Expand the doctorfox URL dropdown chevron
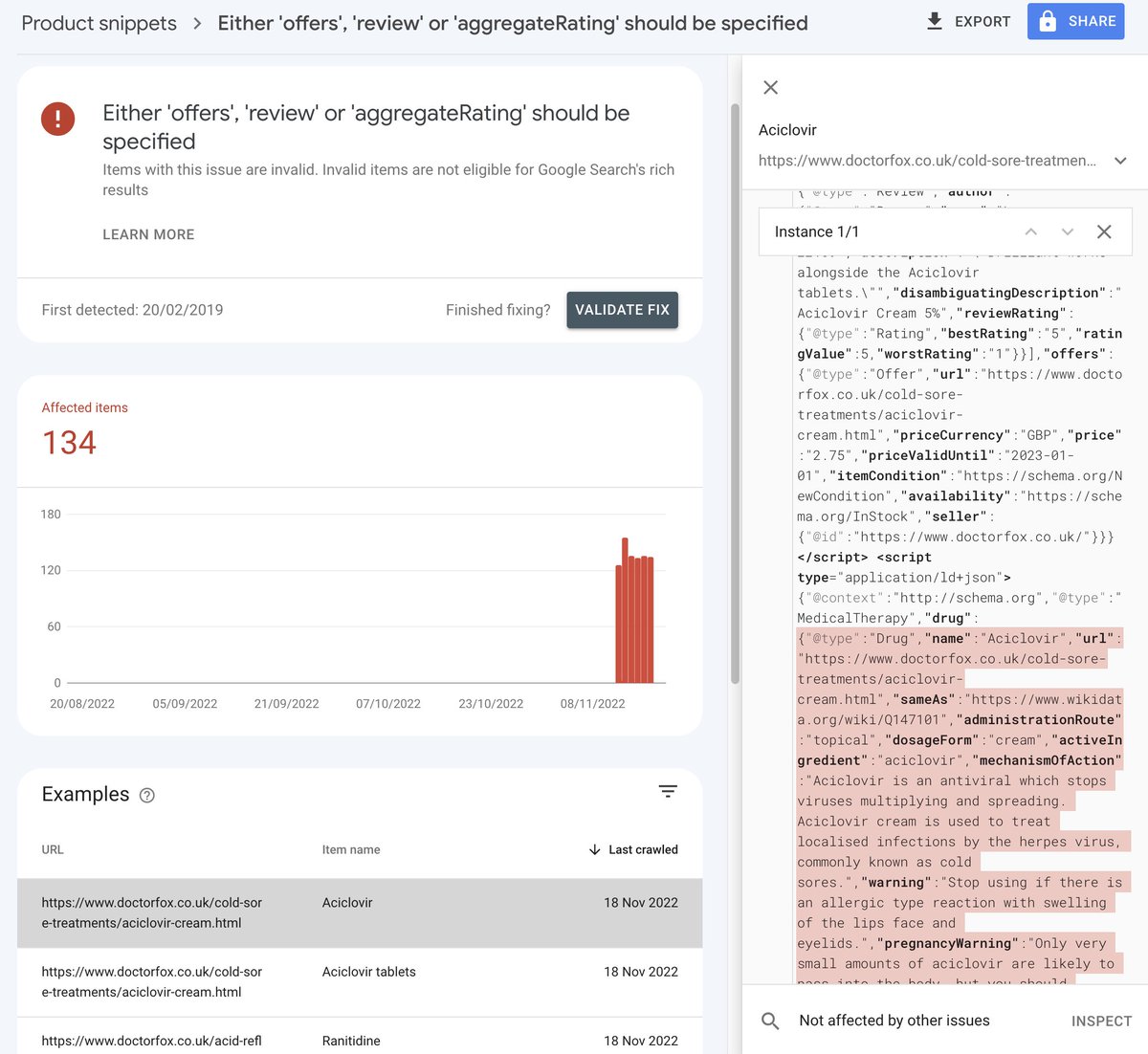 click(1120, 161)
